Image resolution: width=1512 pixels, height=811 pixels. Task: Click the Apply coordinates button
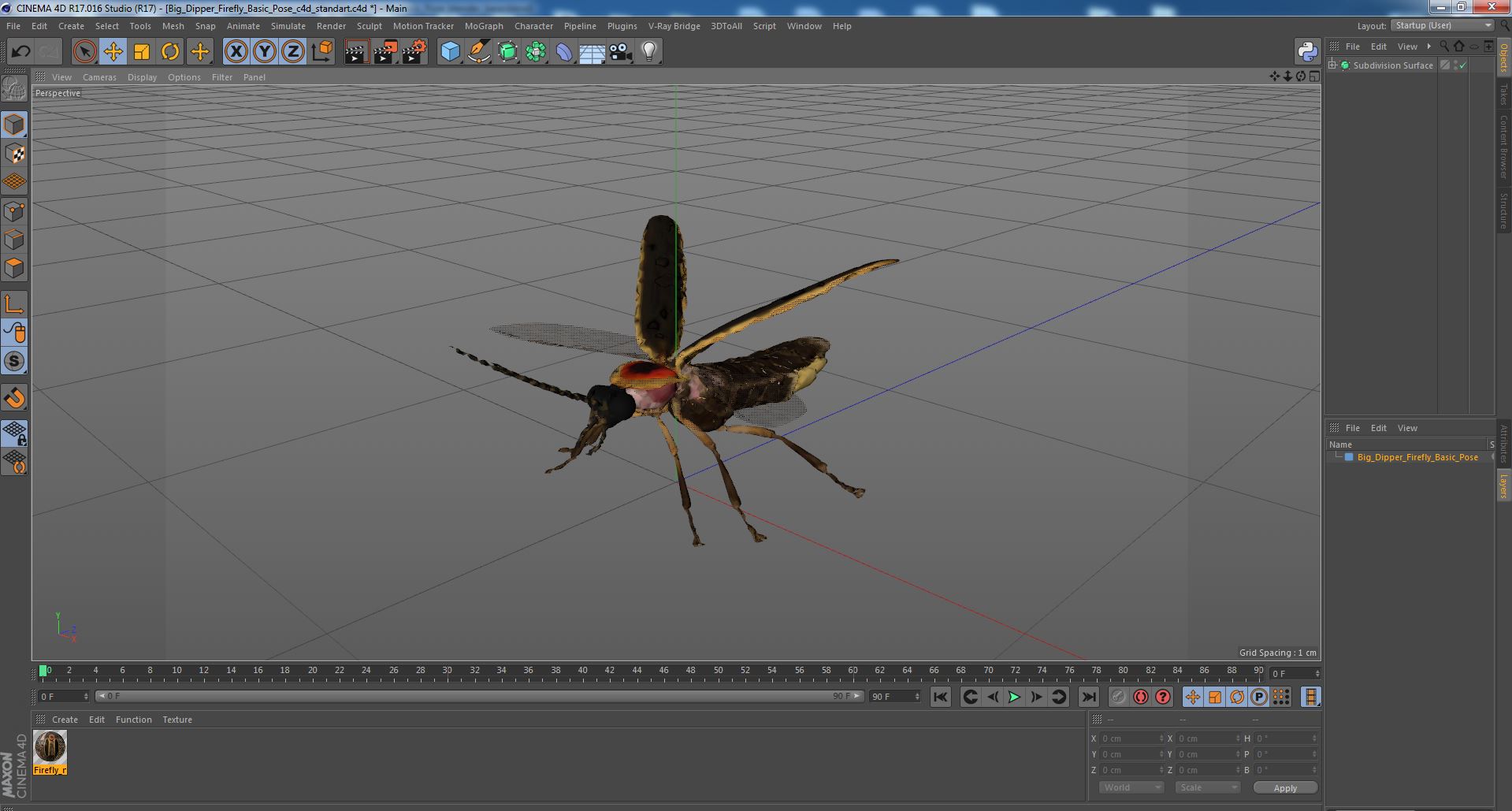(1285, 787)
